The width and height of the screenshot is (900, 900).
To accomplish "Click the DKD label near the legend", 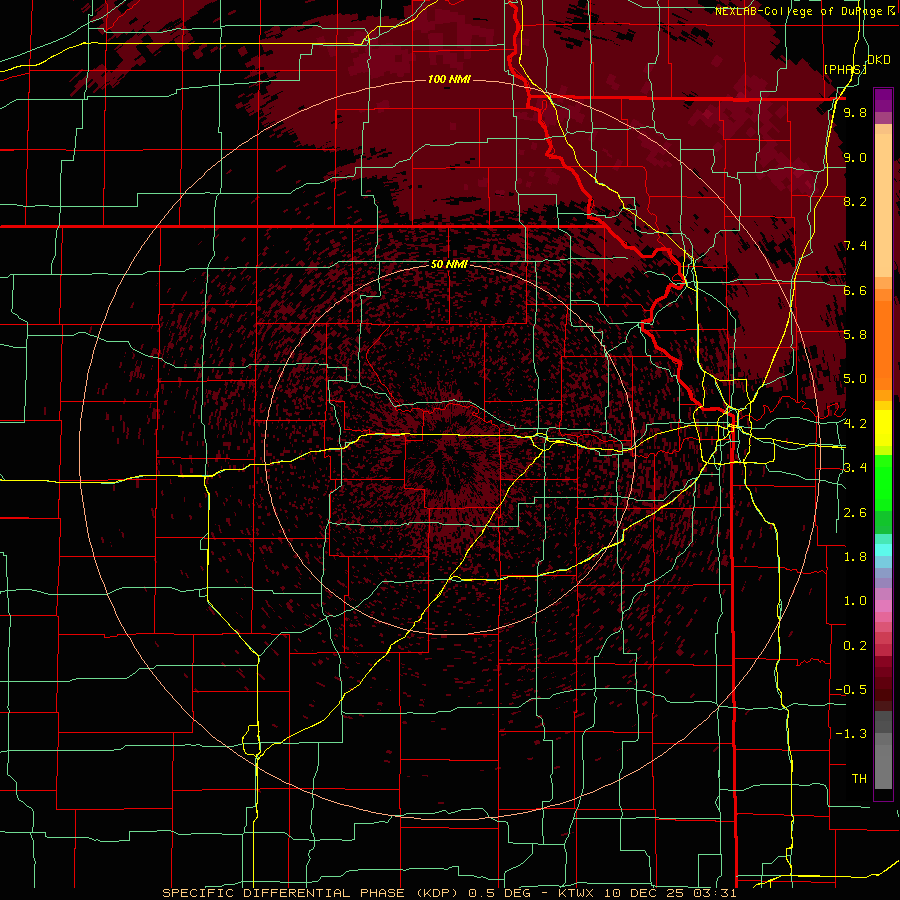I will pos(879,60).
